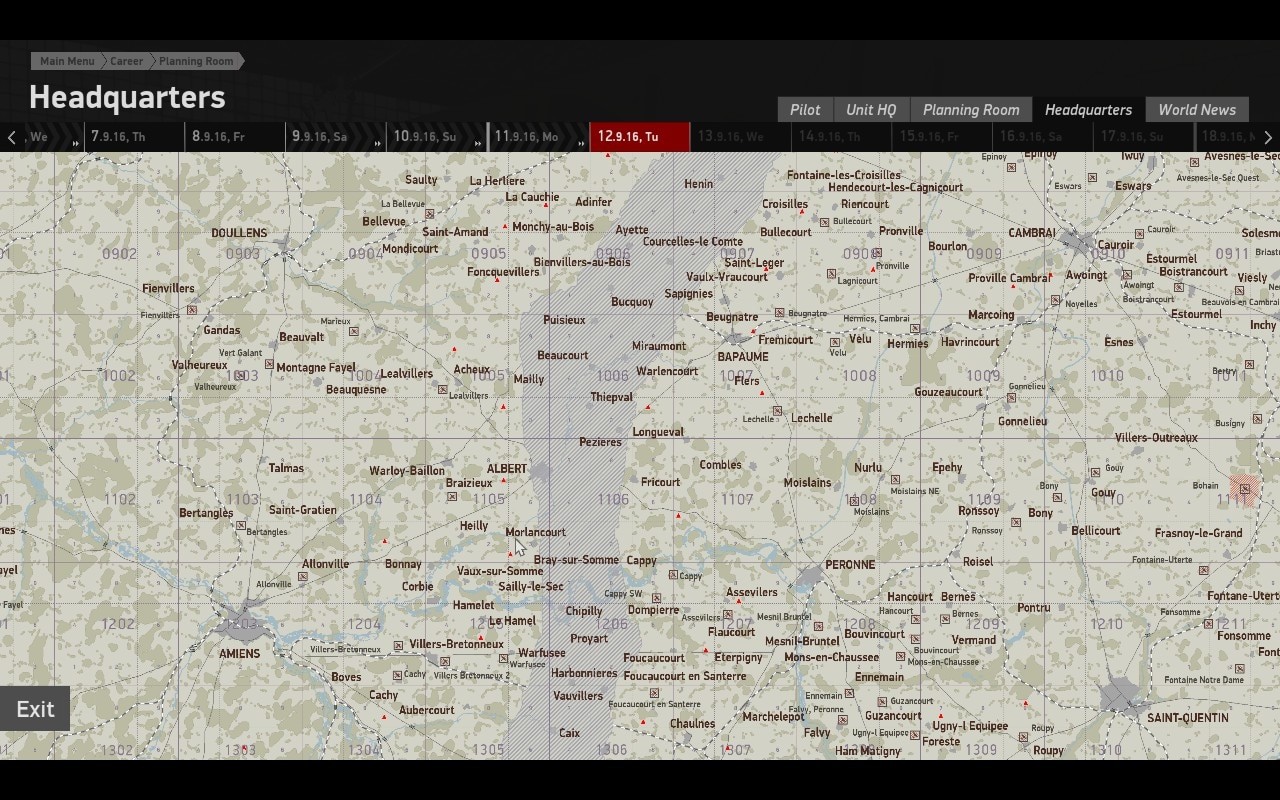This screenshot has height=800, width=1280.
Task: Click the Exit button
Action: pos(35,709)
